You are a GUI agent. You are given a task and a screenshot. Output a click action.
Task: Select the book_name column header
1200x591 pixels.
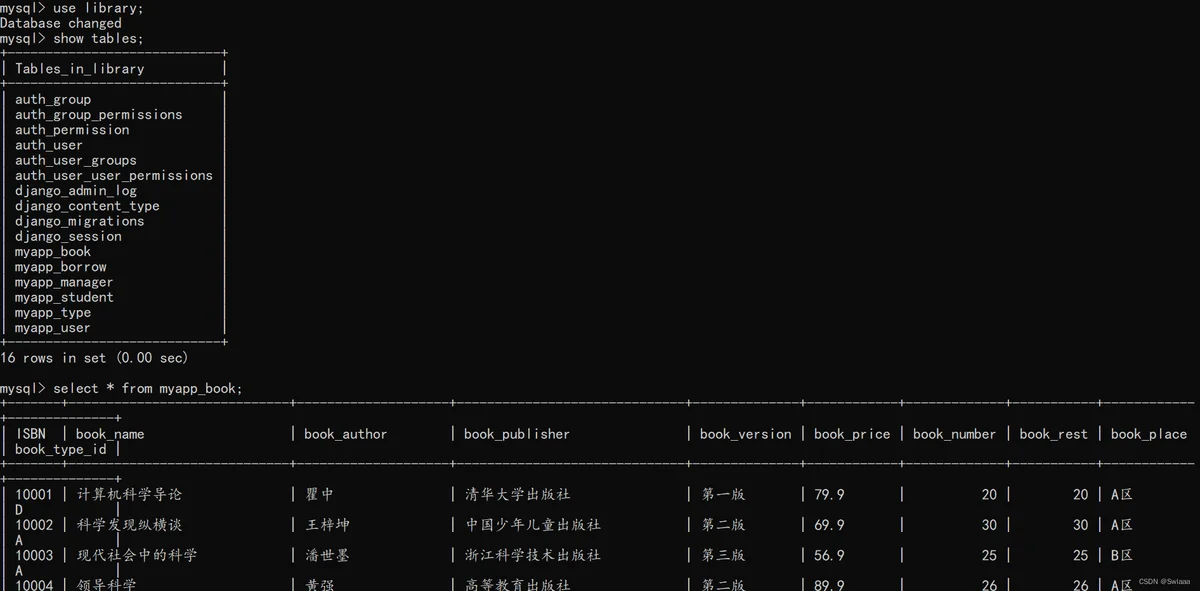point(110,434)
